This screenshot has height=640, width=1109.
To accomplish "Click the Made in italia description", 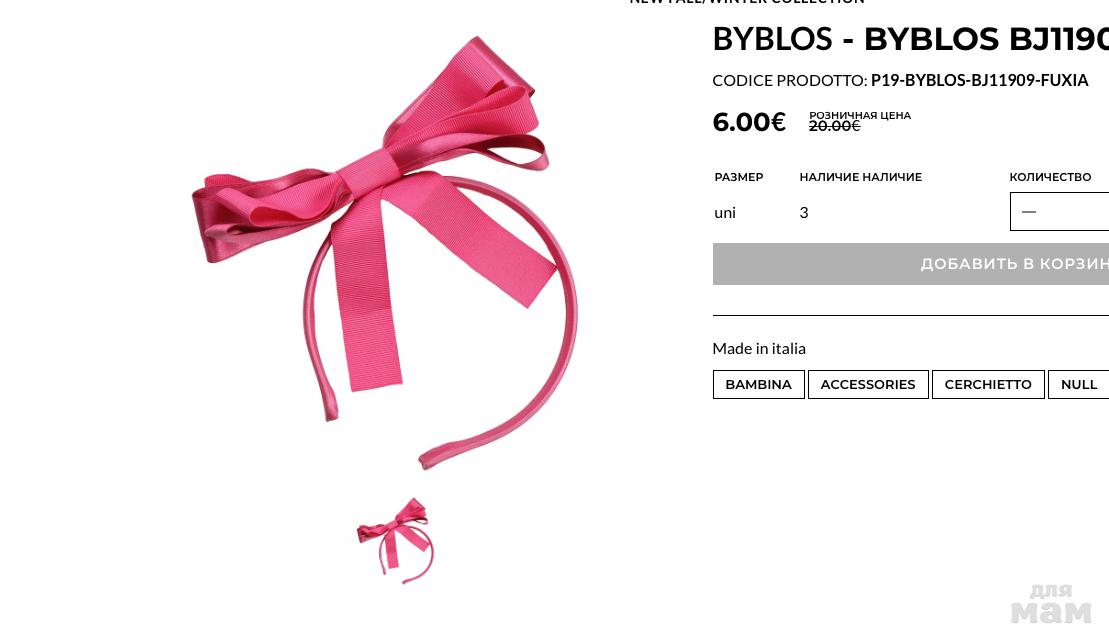I will pyautogui.click(x=759, y=349).
